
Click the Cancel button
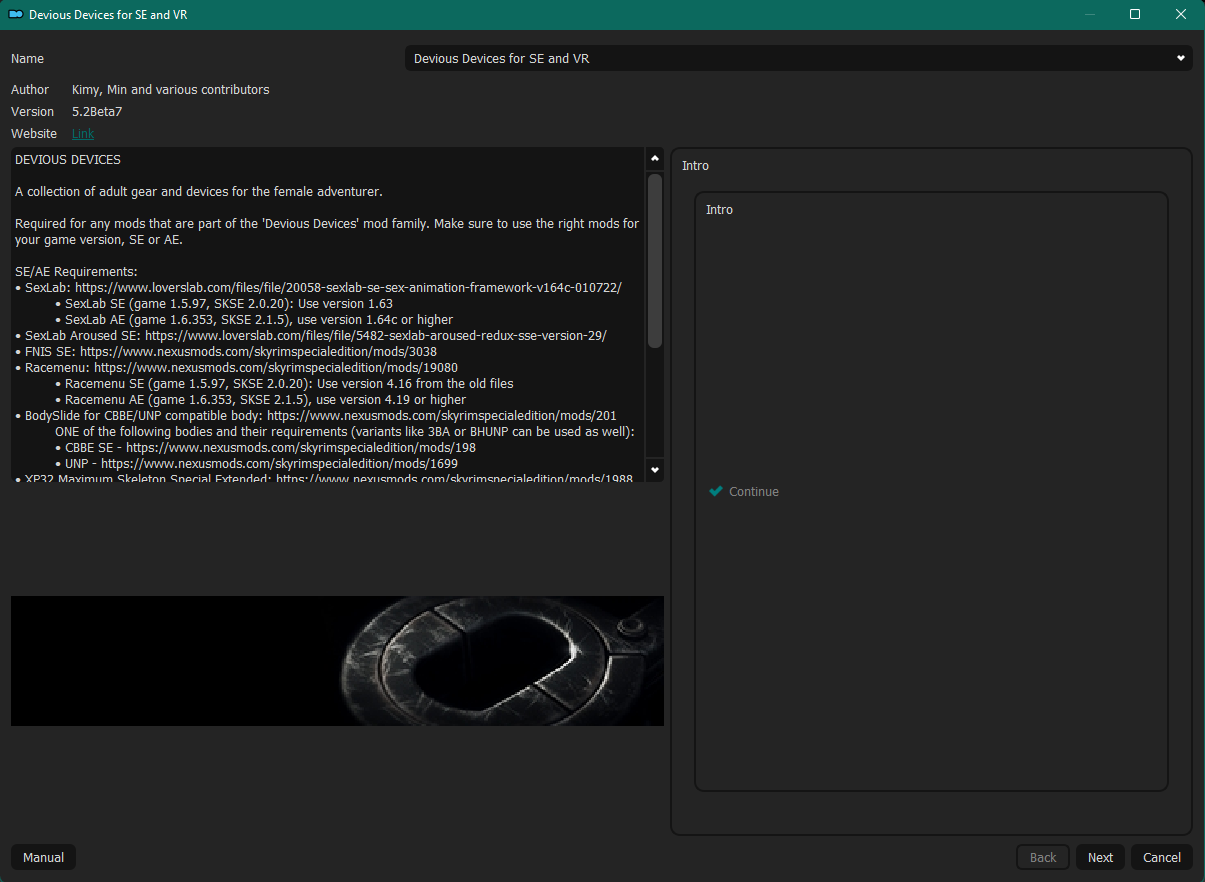click(x=1162, y=857)
